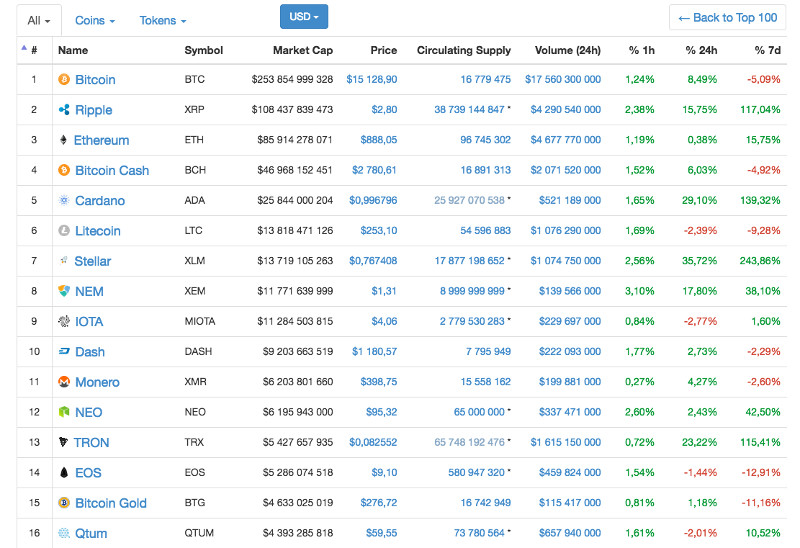
Task: Sort by Symbol column header
Action: 204,50
